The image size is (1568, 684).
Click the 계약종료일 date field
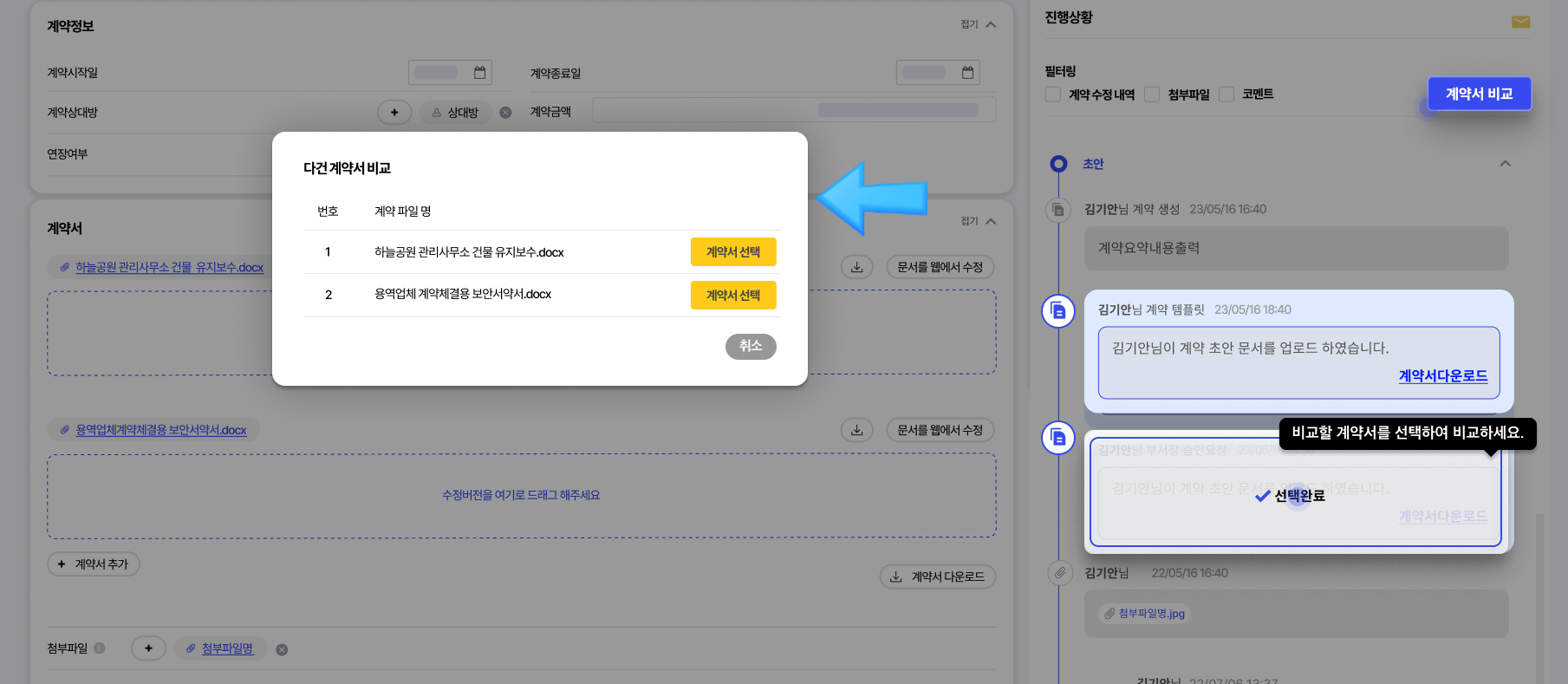click(x=938, y=73)
